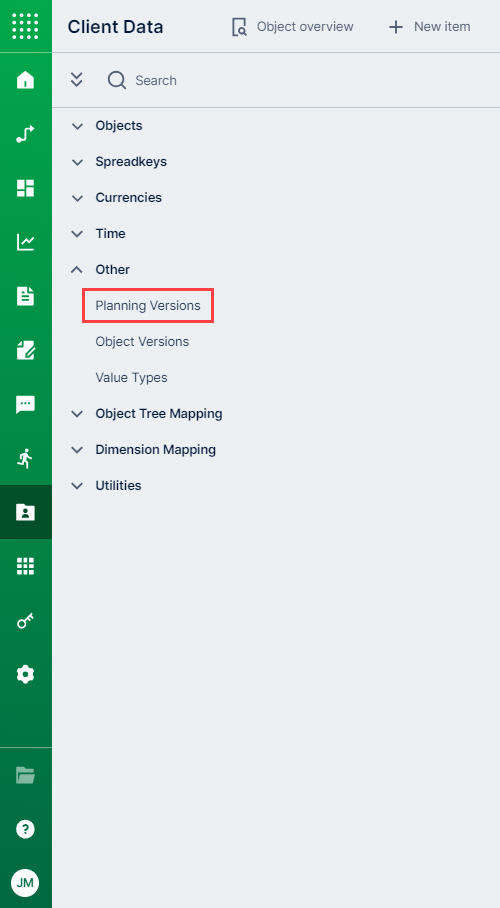This screenshot has height=908, width=500.
Task: Open the workflow route icon in sidebar
Action: (x=25, y=134)
